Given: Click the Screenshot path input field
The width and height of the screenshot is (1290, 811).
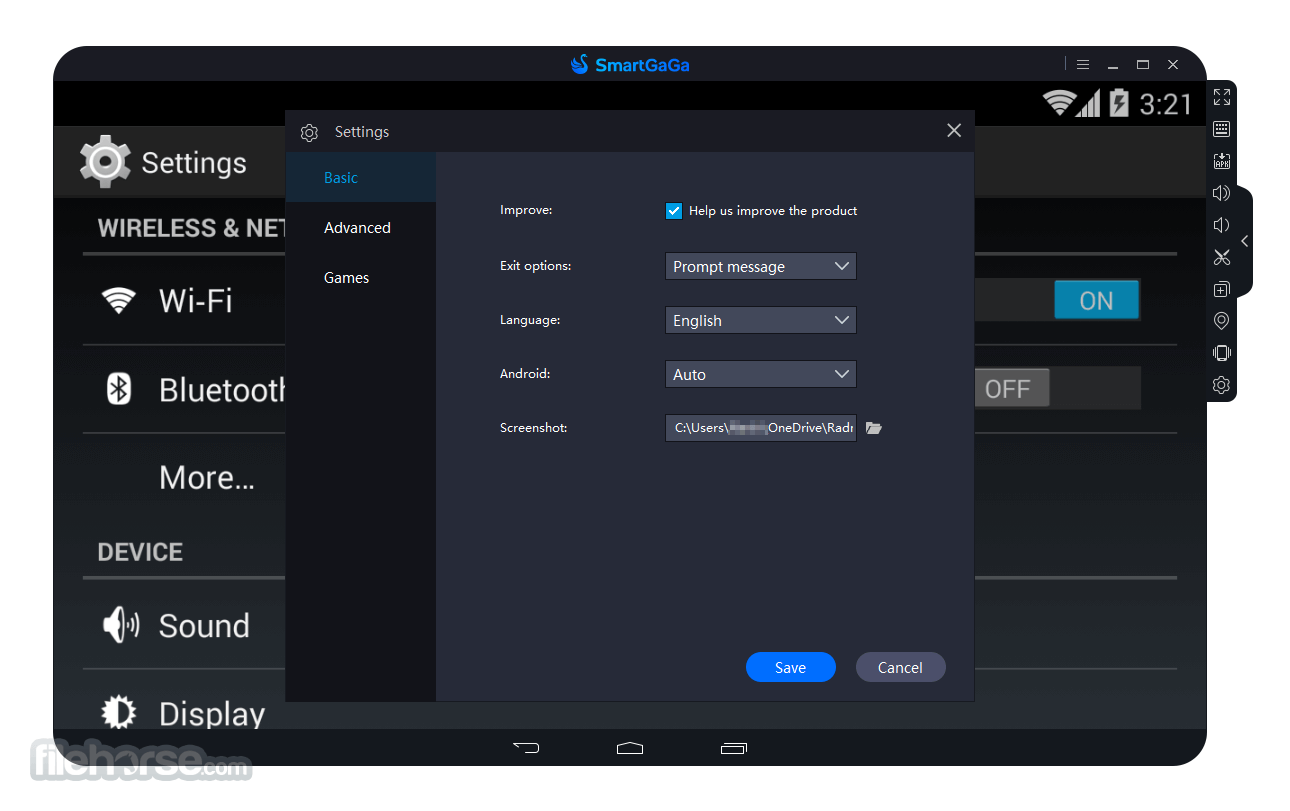Looking at the screenshot, I should click(761, 428).
